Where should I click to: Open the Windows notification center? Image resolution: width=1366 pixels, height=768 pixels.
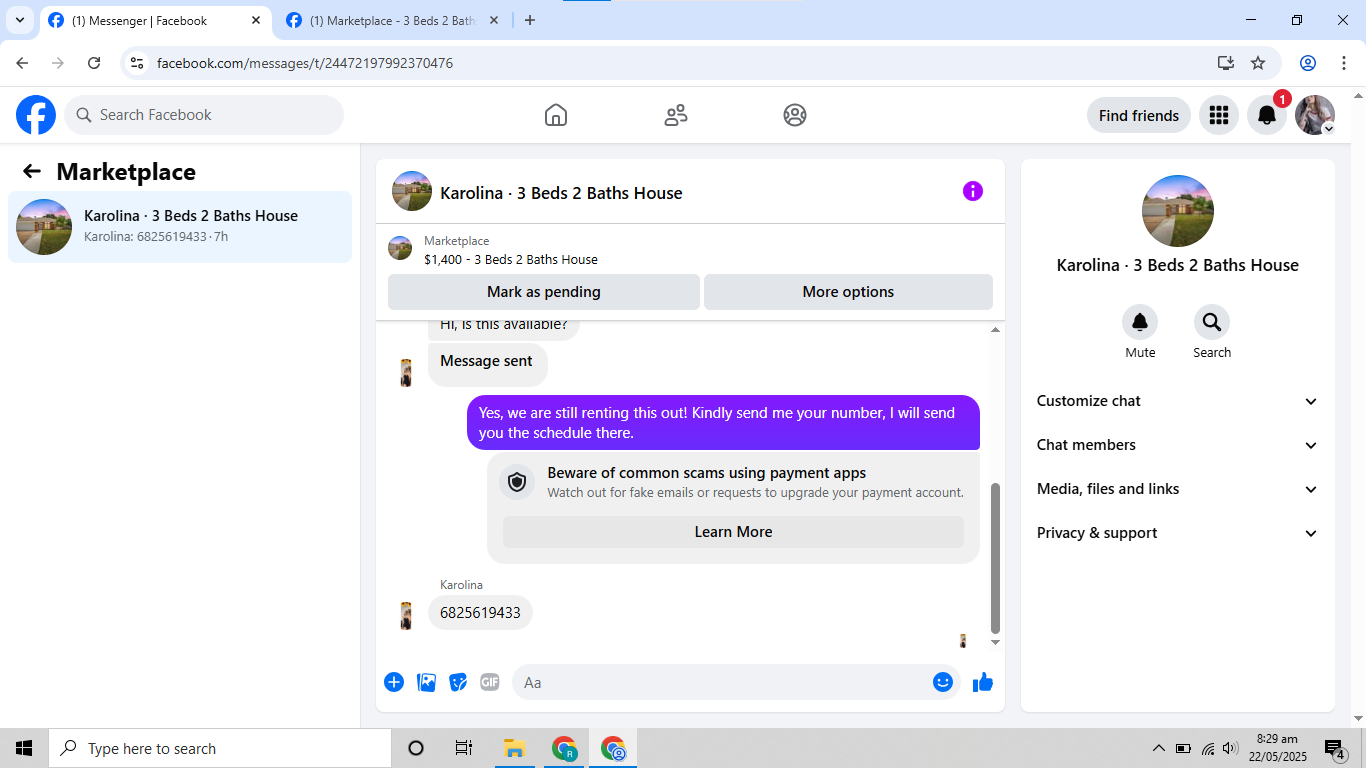[1335, 748]
